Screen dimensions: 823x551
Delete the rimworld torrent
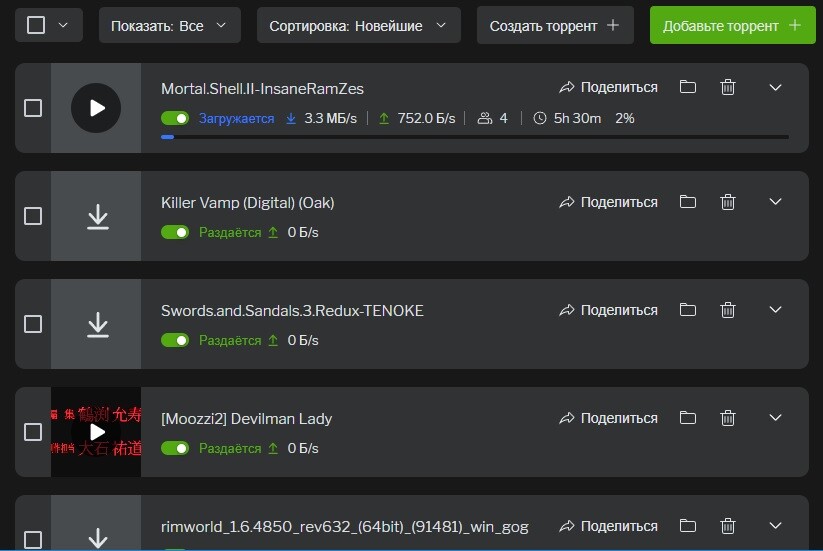tap(727, 525)
